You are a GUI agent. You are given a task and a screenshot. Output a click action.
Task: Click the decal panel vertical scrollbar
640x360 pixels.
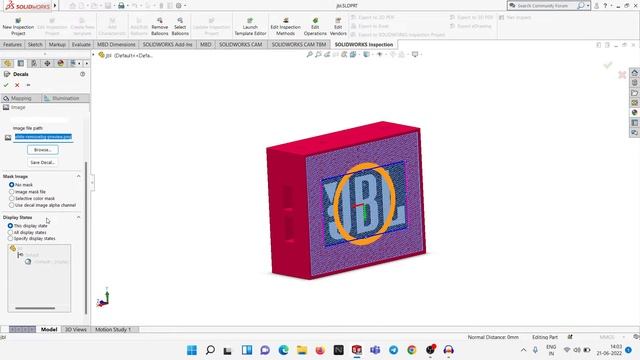(86, 238)
